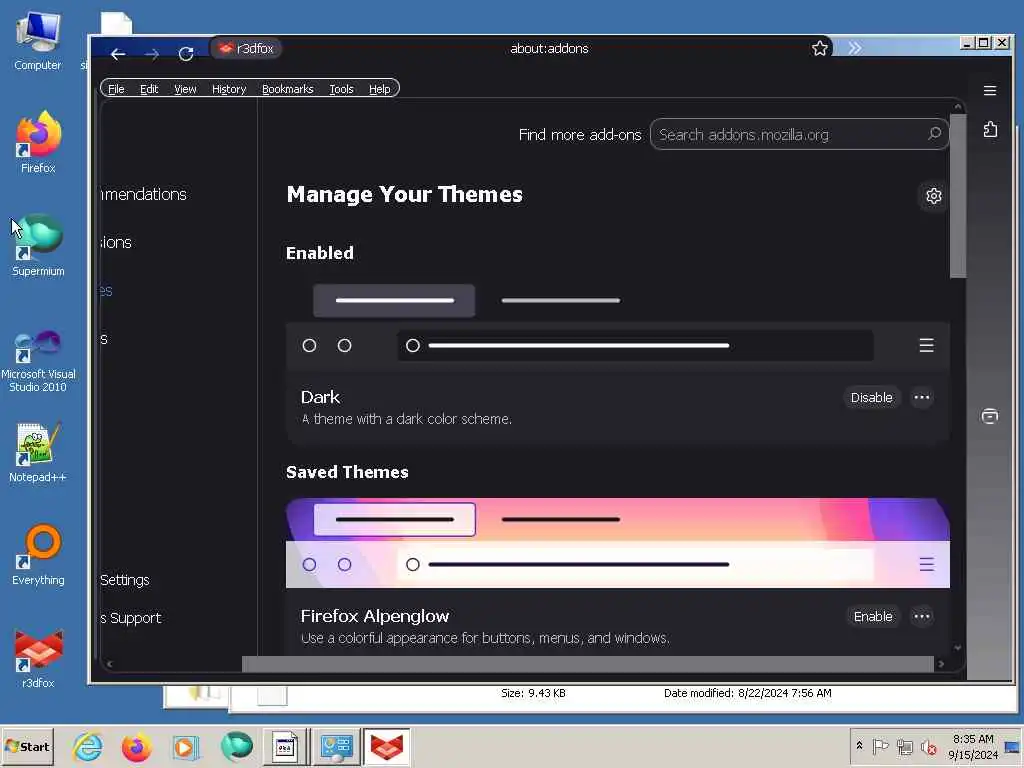Image resolution: width=1024 pixels, height=768 pixels.
Task: Focus the Search addons.mozilla.org field
Action: 799,135
